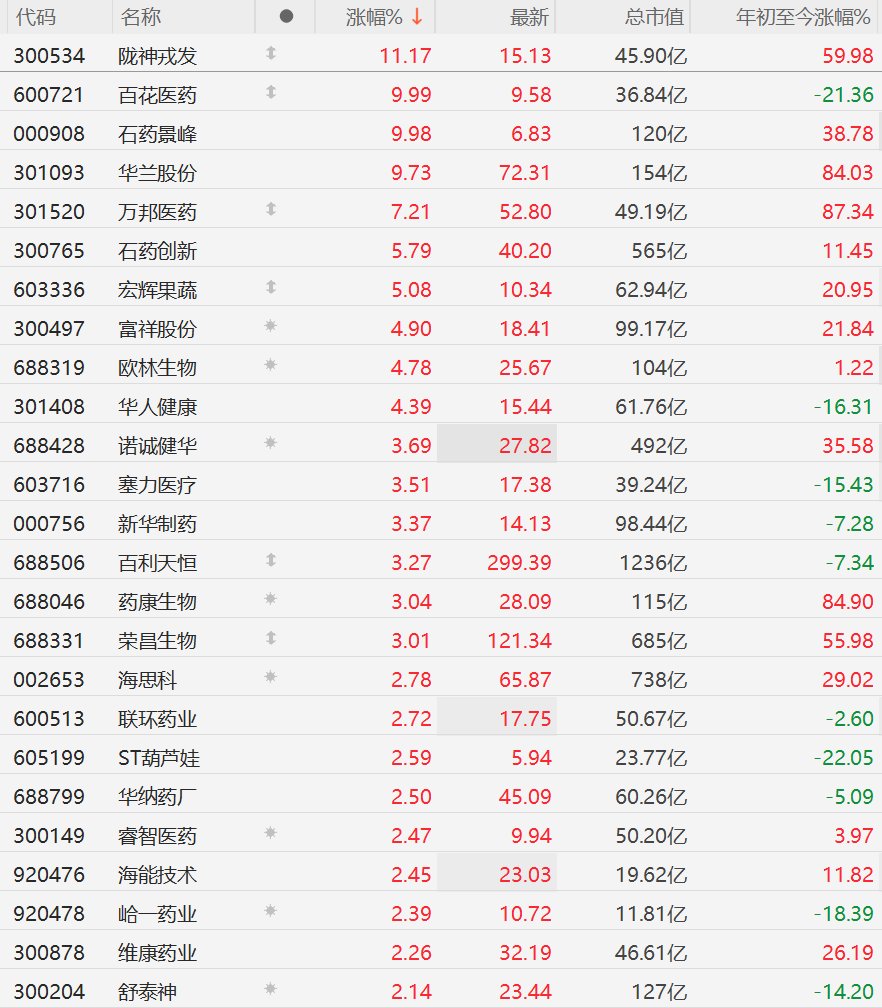Click up-down arrow icon in 万邦医药 row
The width and height of the screenshot is (882, 1008).
[x=271, y=209]
